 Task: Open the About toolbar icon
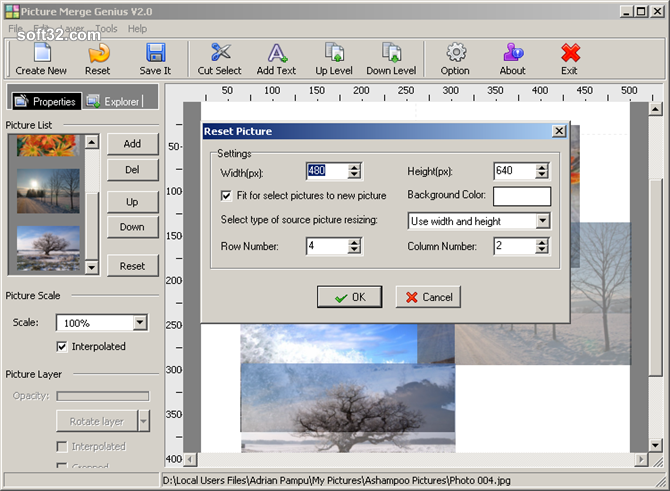(513, 52)
